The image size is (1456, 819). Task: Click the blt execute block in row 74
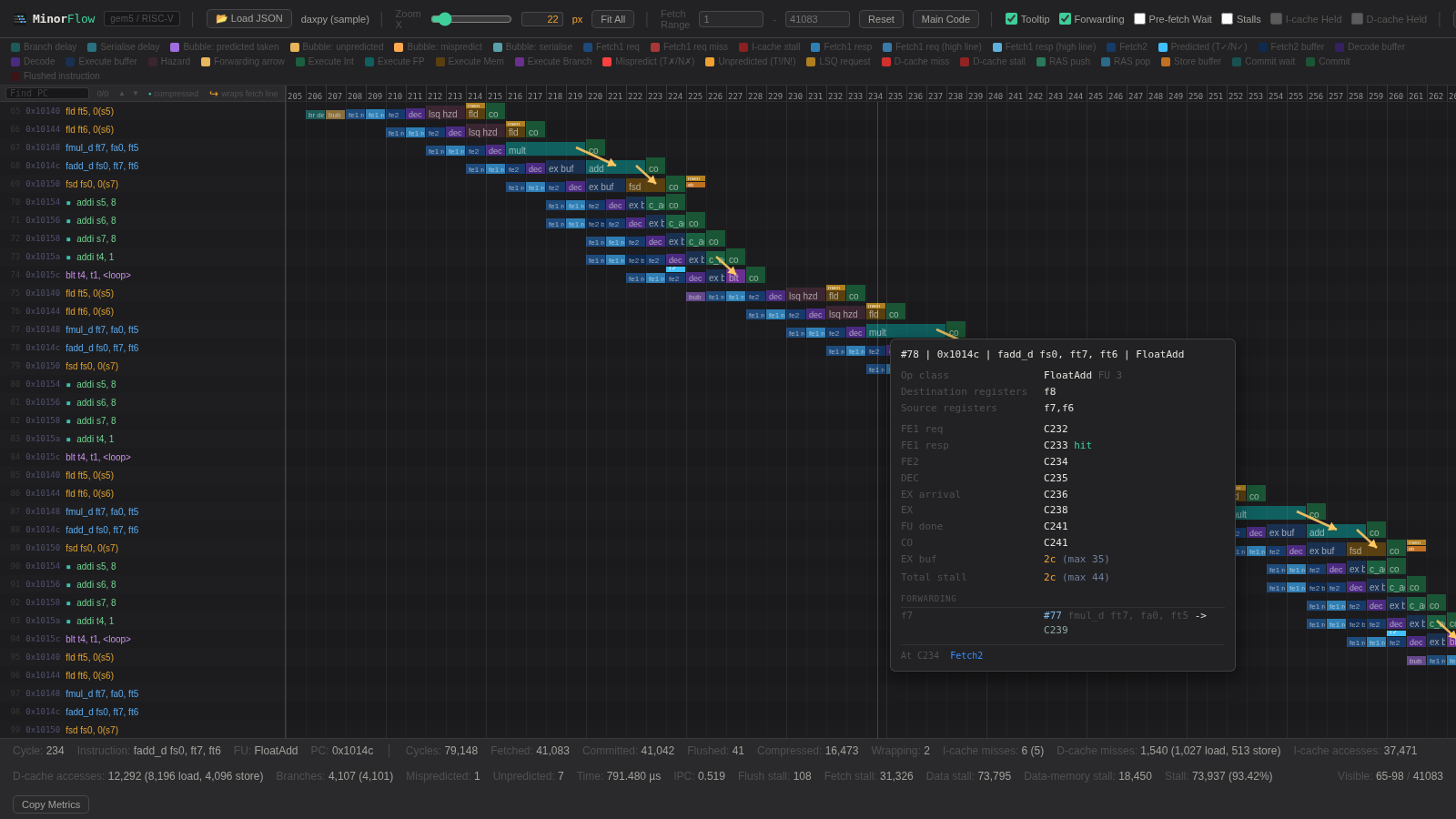[x=735, y=278]
